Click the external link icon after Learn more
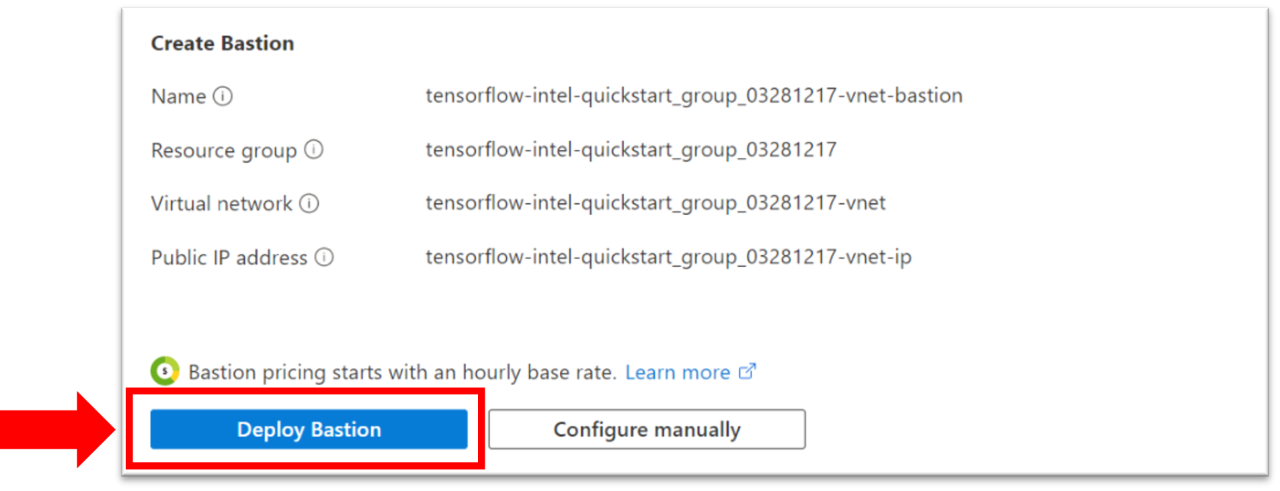 747,372
